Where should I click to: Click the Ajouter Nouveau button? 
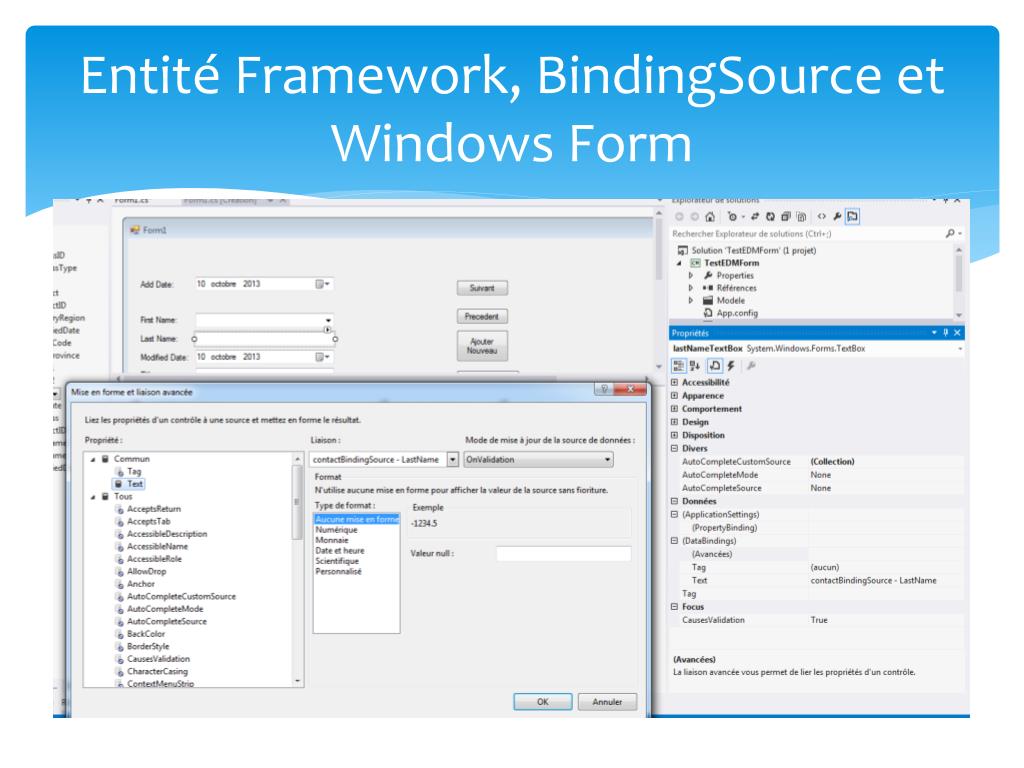click(x=482, y=346)
